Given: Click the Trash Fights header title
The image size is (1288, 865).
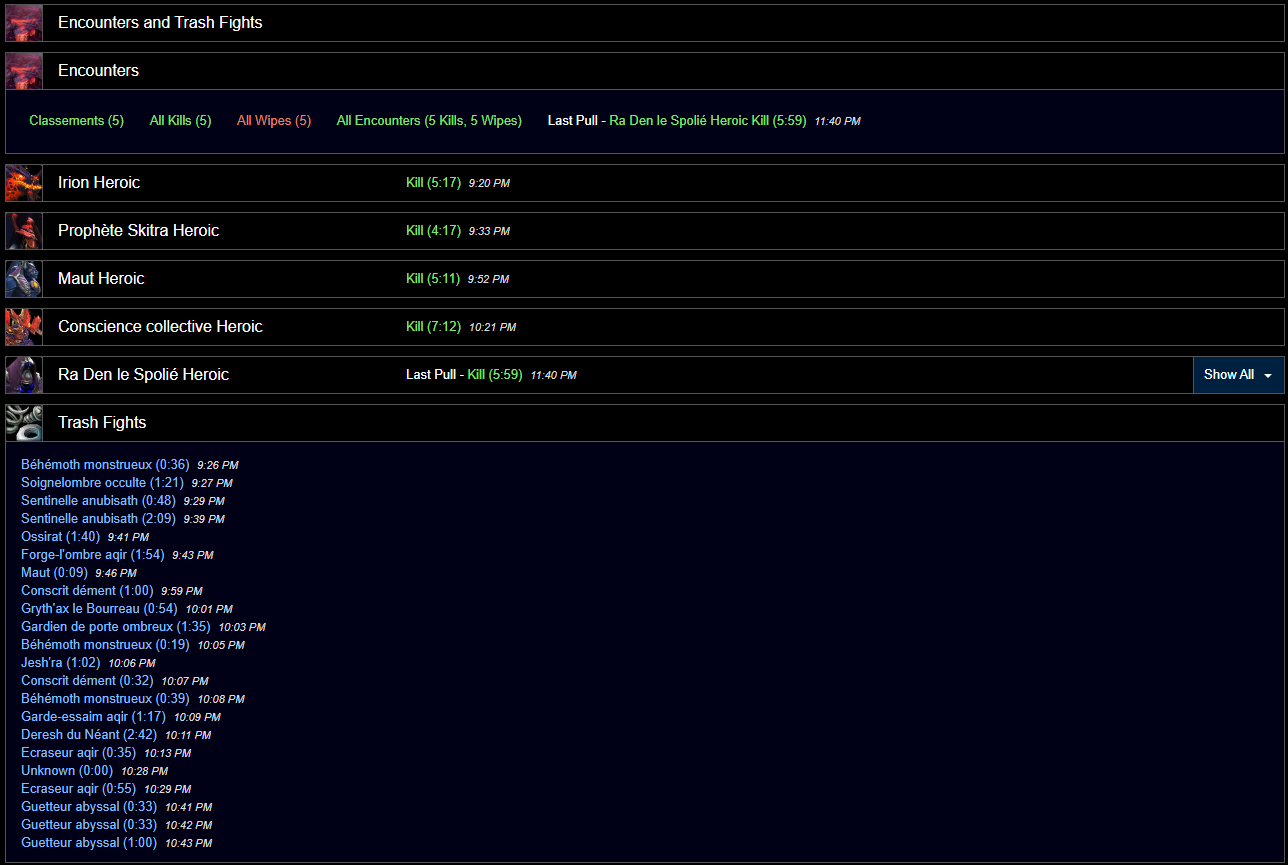Looking at the screenshot, I should [x=102, y=423].
